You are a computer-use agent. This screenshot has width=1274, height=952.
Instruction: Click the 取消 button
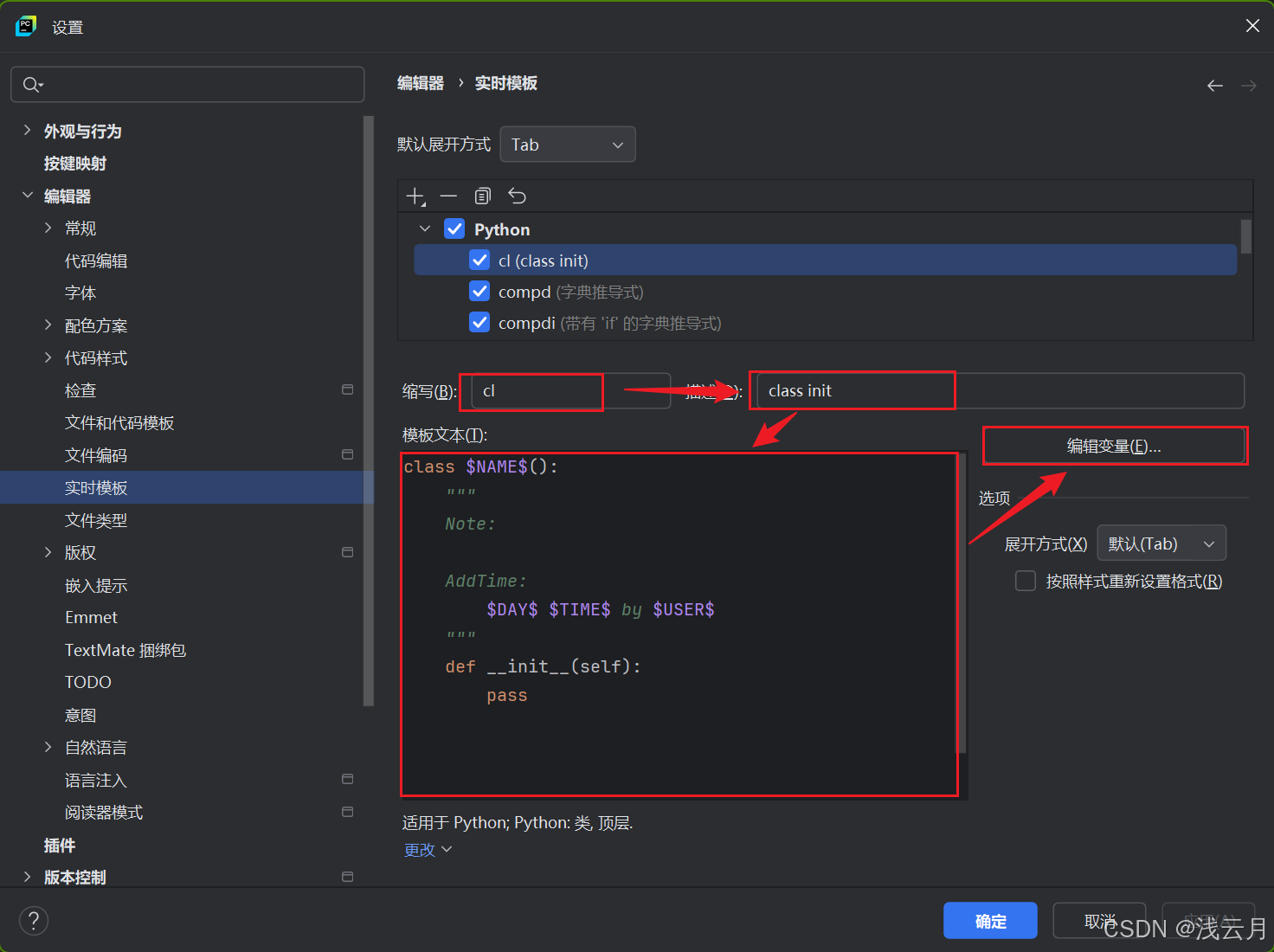click(x=1099, y=920)
